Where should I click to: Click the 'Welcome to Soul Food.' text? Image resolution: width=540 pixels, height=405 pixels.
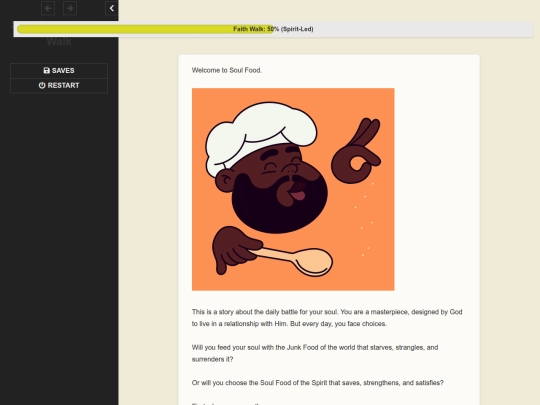pos(227,70)
